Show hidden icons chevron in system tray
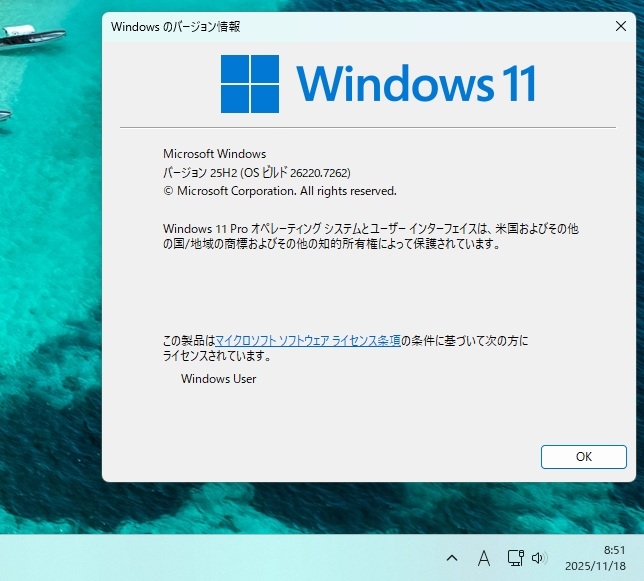This screenshot has height=581, width=644. tap(452, 558)
